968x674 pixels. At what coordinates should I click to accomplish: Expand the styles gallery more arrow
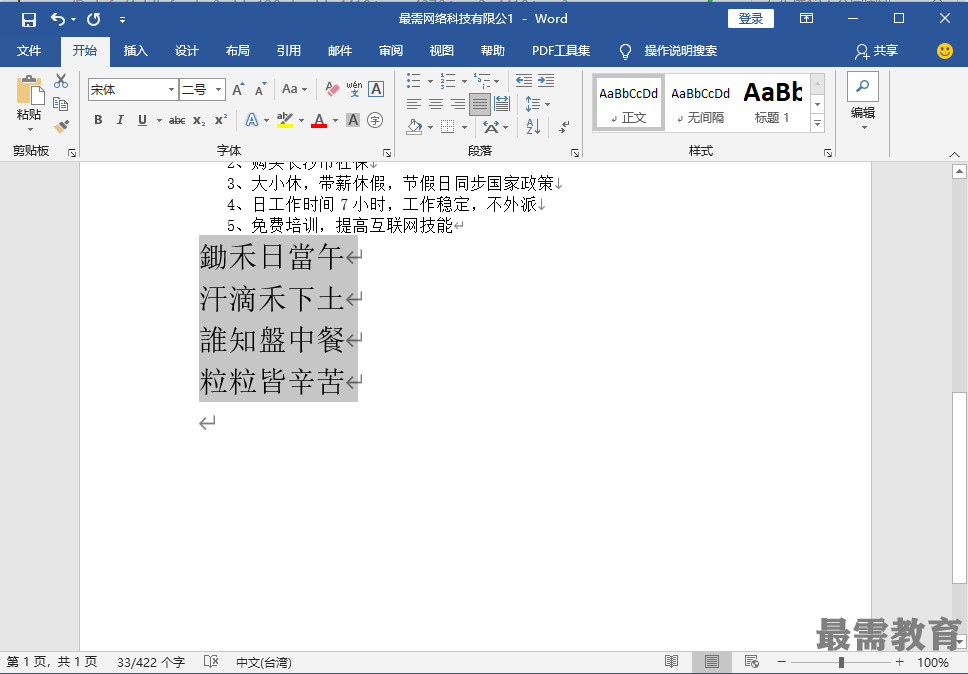point(817,123)
